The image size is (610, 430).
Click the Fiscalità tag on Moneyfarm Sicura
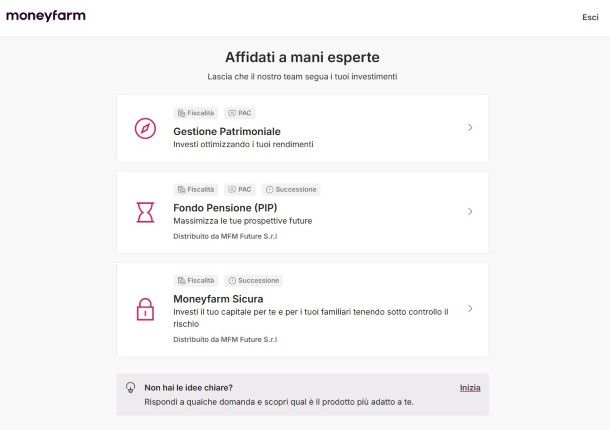(x=196, y=280)
